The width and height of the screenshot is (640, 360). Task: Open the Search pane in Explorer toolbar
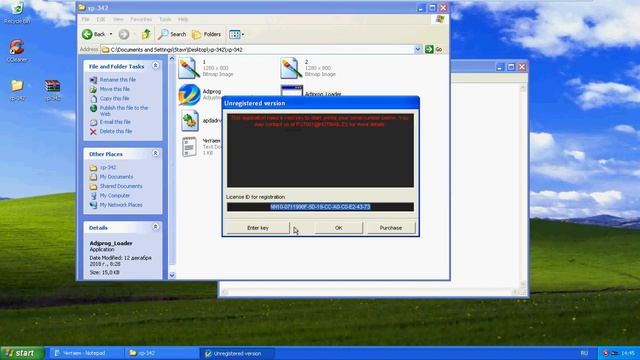coord(172,34)
